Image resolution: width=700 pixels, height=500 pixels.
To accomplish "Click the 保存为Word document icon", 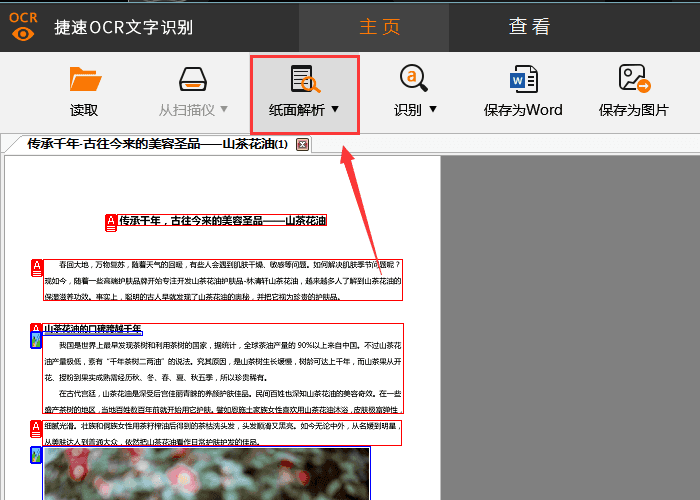I will (x=524, y=79).
